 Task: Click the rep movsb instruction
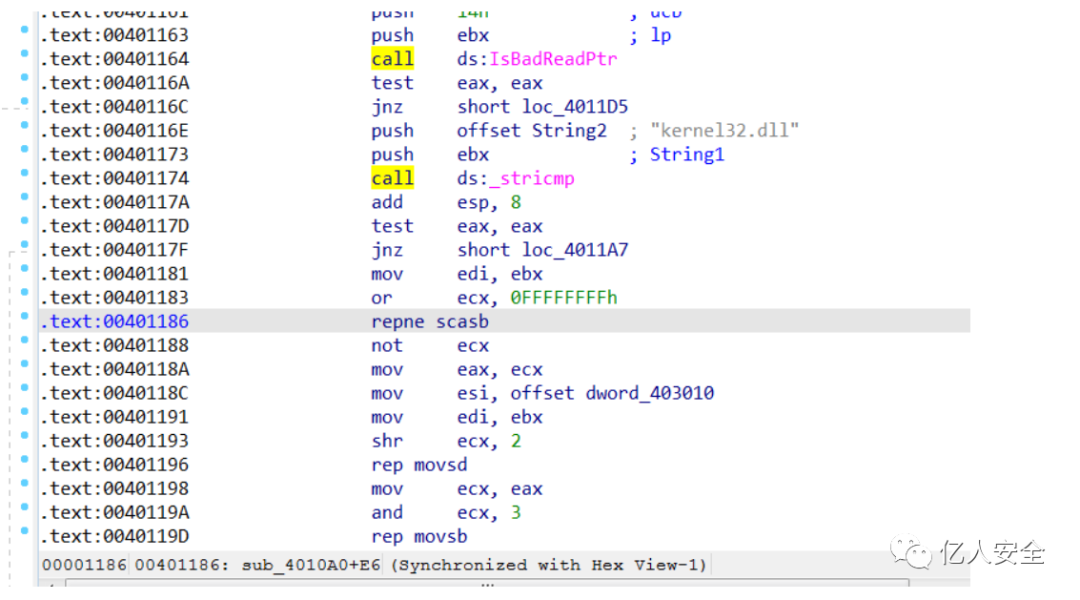pyautogui.click(x=419, y=537)
